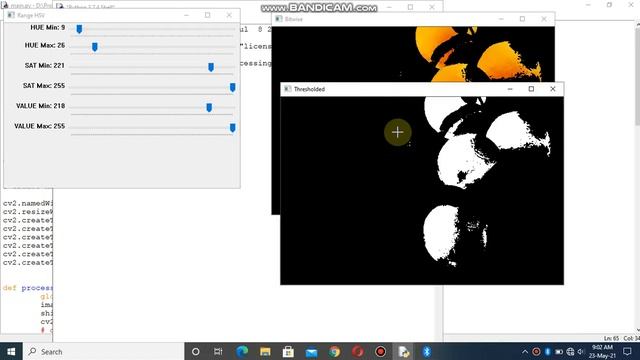Minimize the Range HSV window
This screenshot has width=640, height=360.
pyautogui.click(x=187, y=15)
